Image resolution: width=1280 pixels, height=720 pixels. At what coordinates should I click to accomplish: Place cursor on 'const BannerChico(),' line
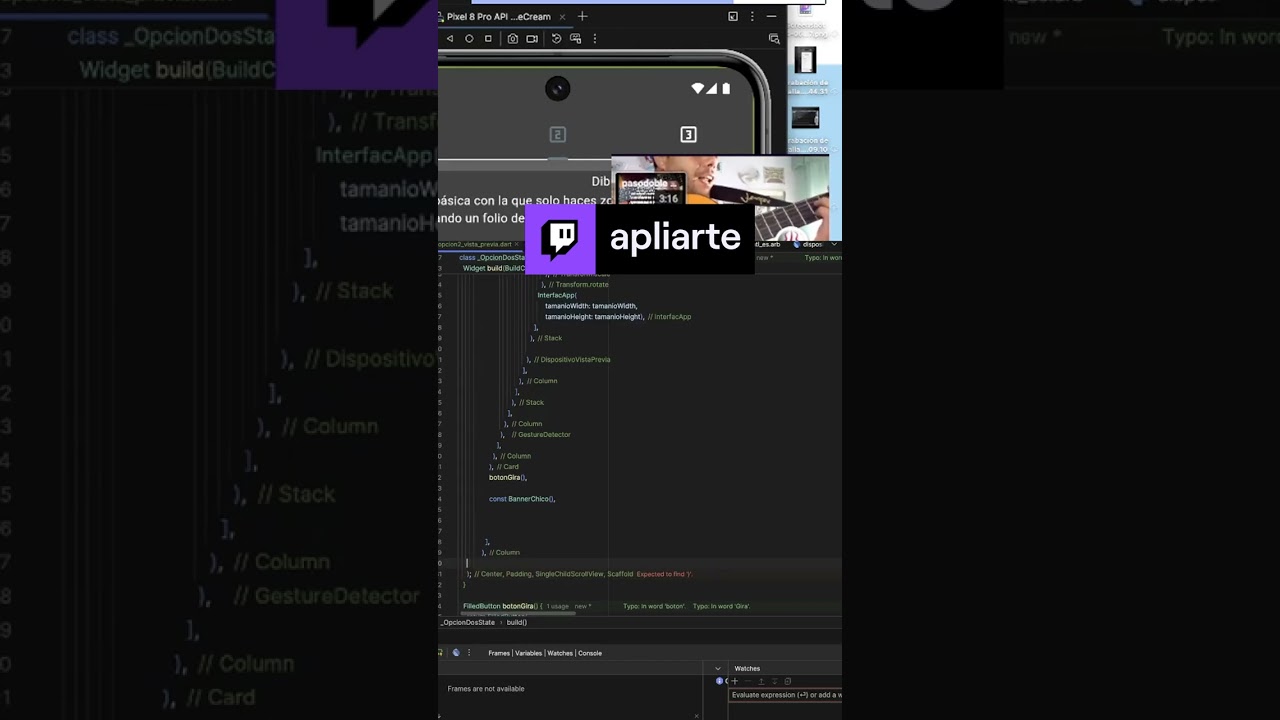pos(522,499)
